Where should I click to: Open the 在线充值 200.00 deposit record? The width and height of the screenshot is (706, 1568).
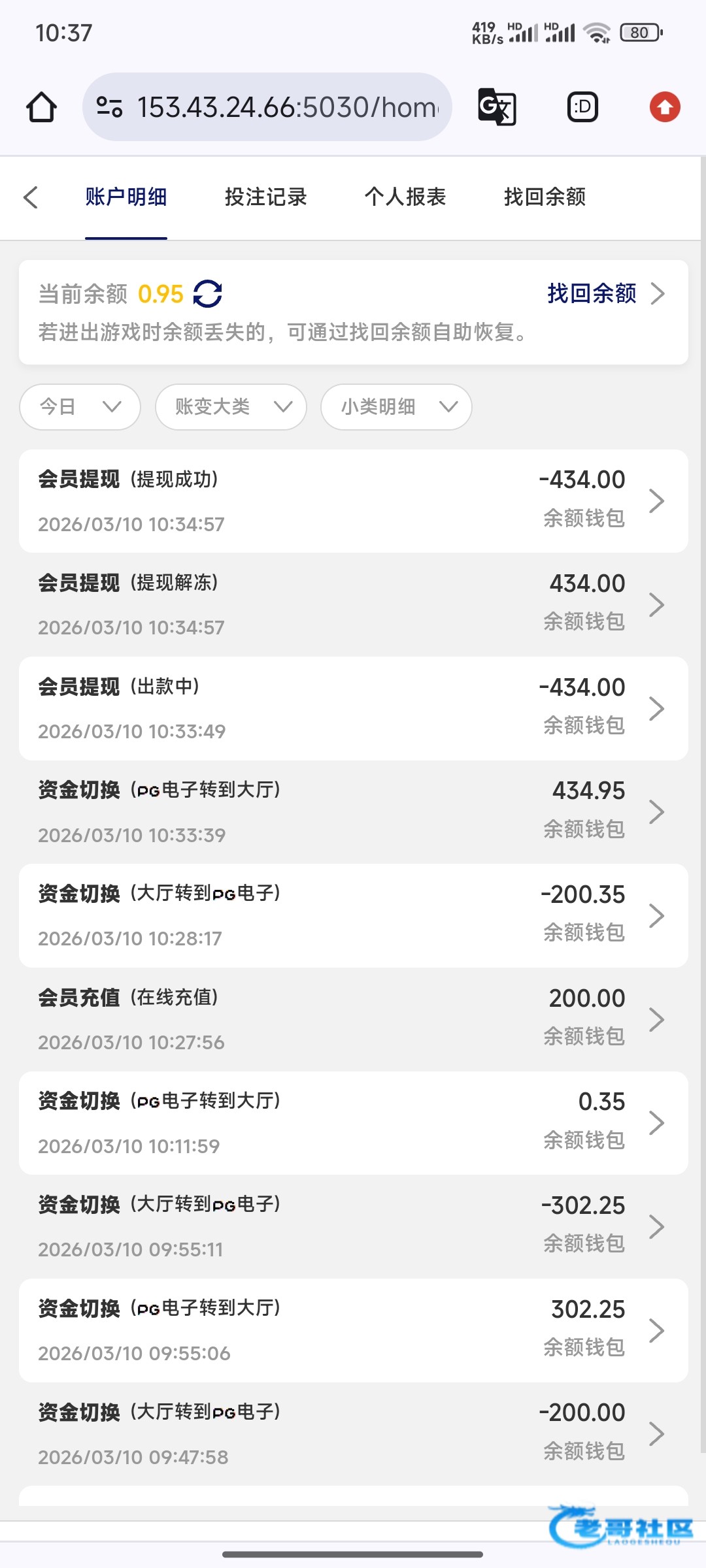[x=353, y=1019]
